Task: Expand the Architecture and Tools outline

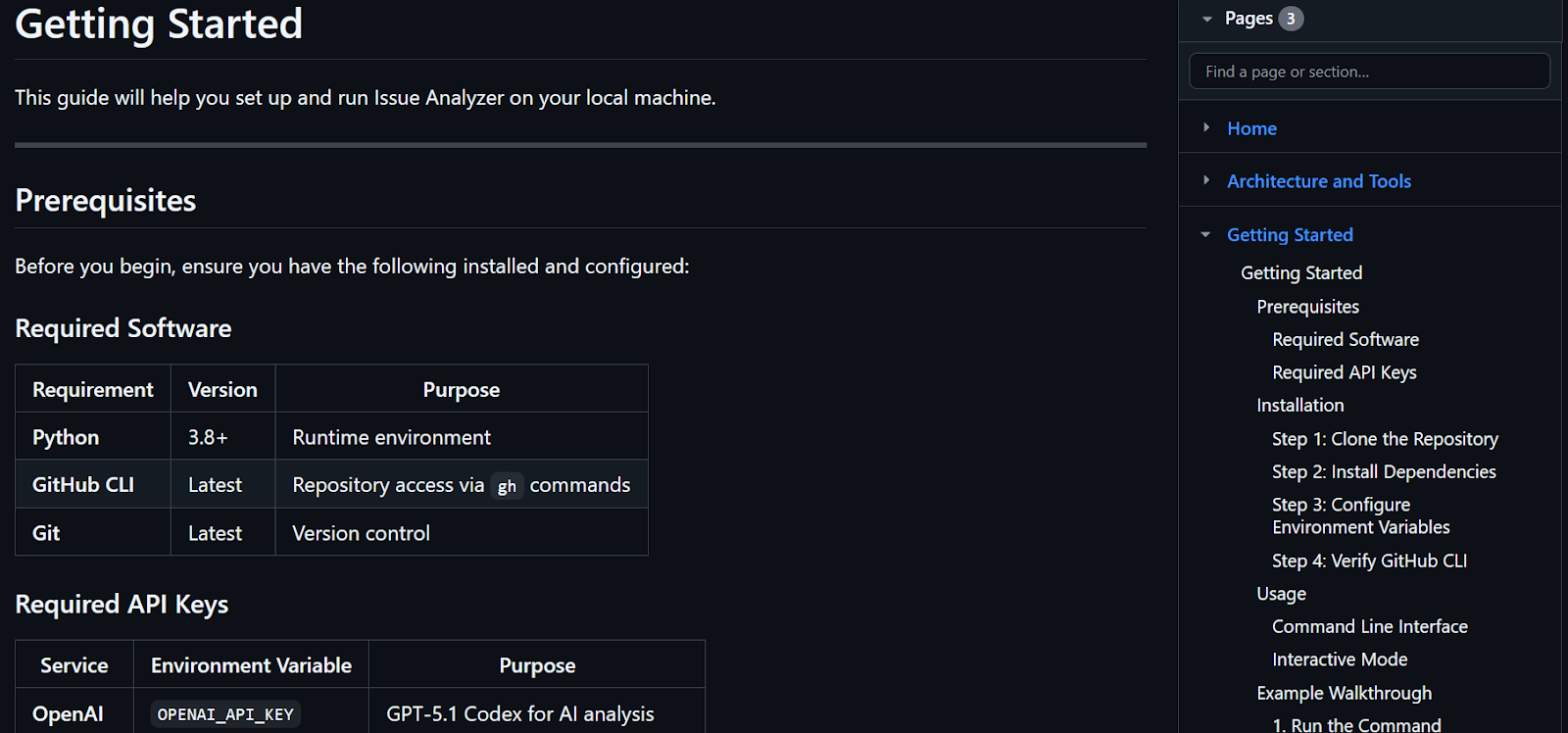Action: 1207,180
